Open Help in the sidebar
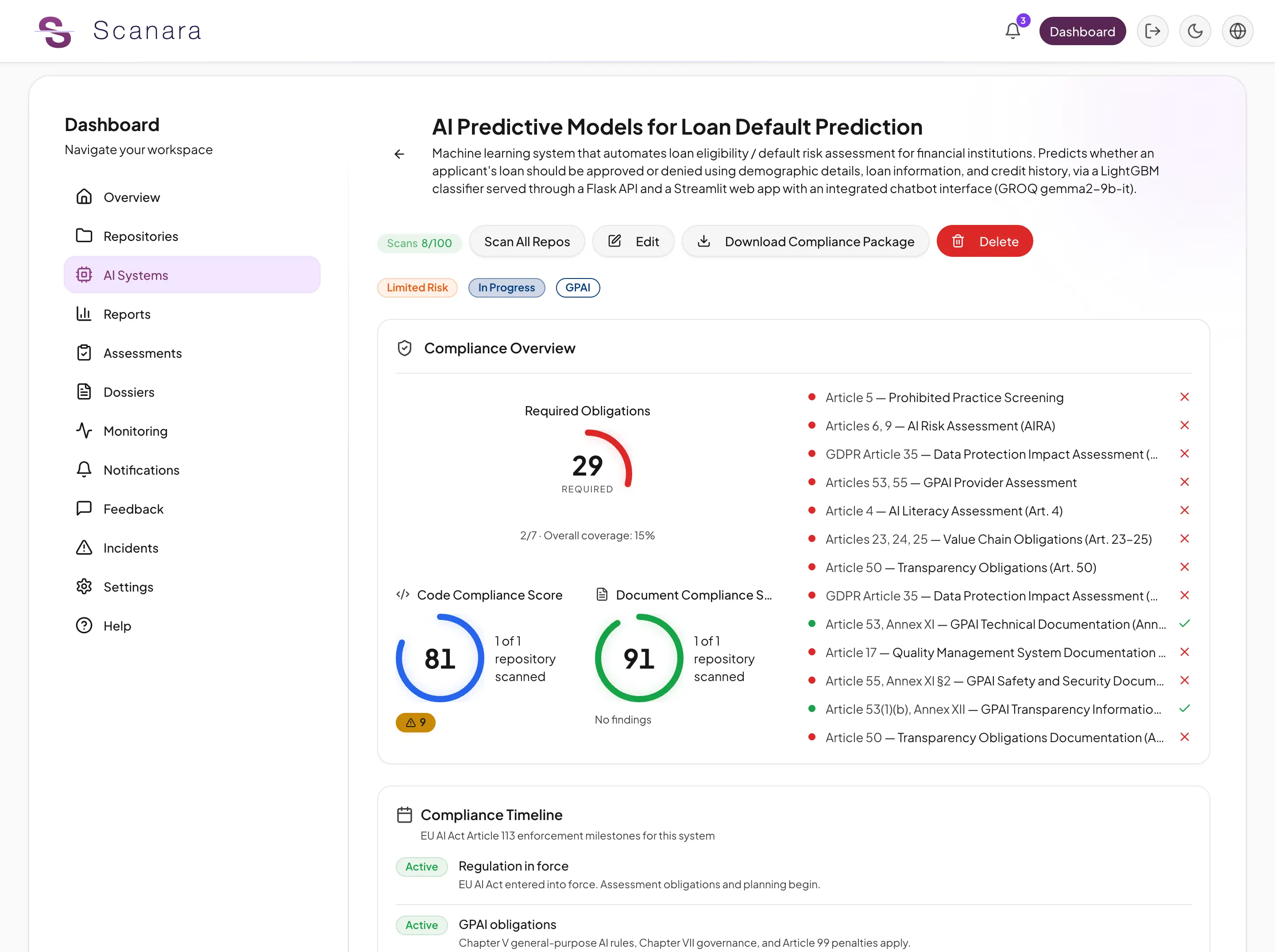Image resolution: width=1275 pixels, height=952 pixels. tap(192, 626)
